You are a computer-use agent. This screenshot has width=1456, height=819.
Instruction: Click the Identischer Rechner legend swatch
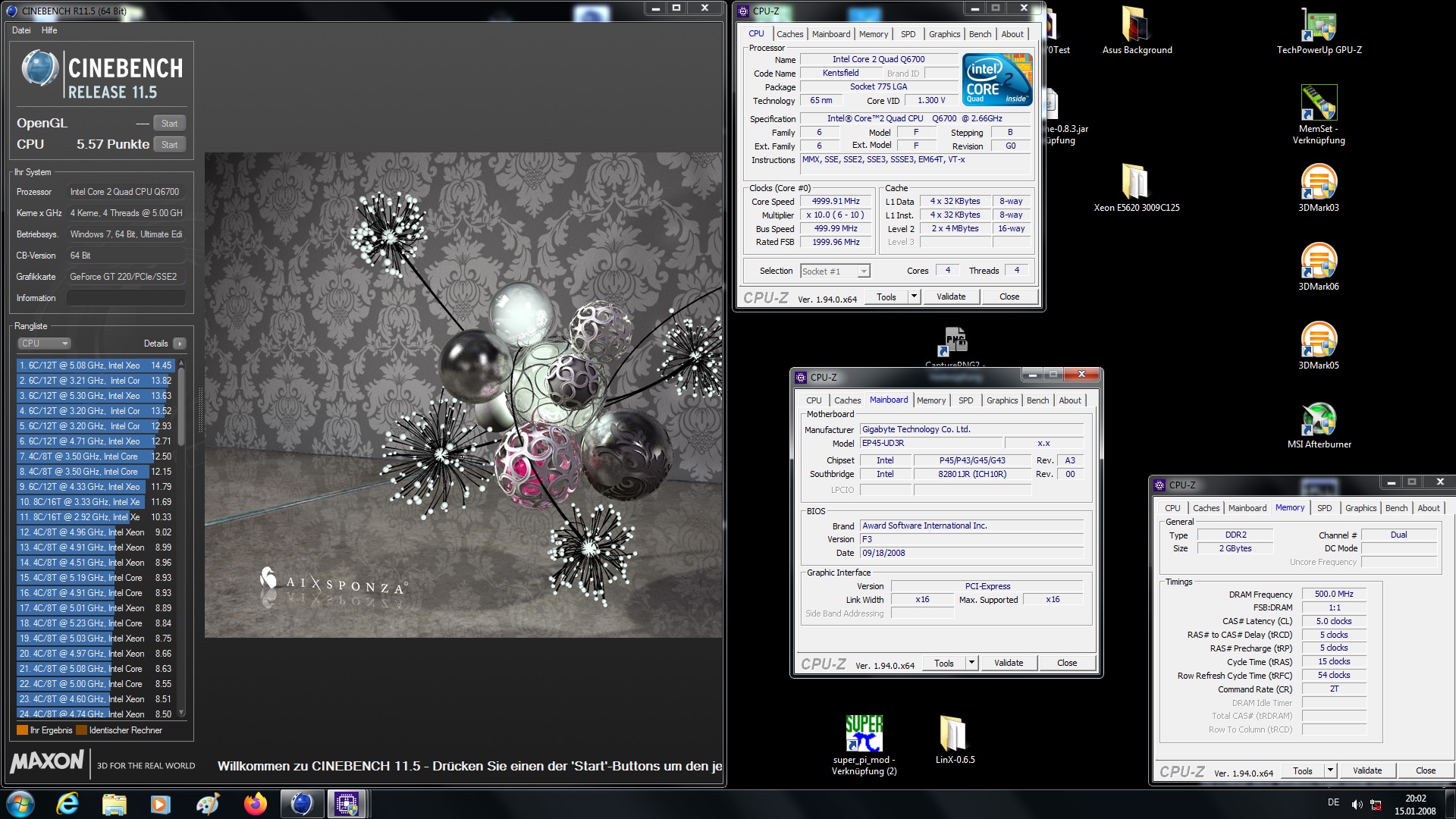tap(81, 730)
